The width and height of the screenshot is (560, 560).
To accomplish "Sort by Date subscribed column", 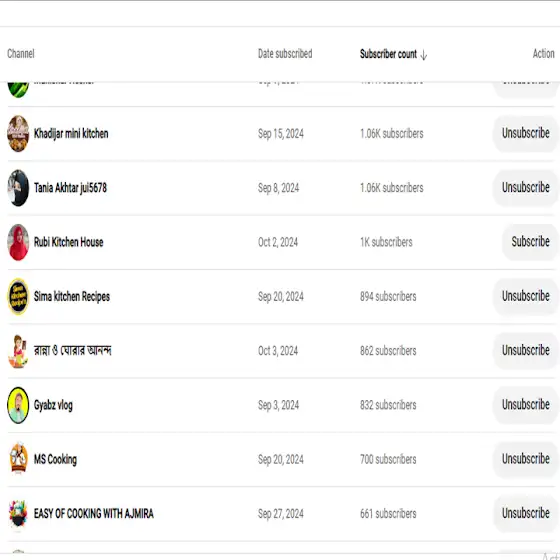I will click(x=285, y=54).
